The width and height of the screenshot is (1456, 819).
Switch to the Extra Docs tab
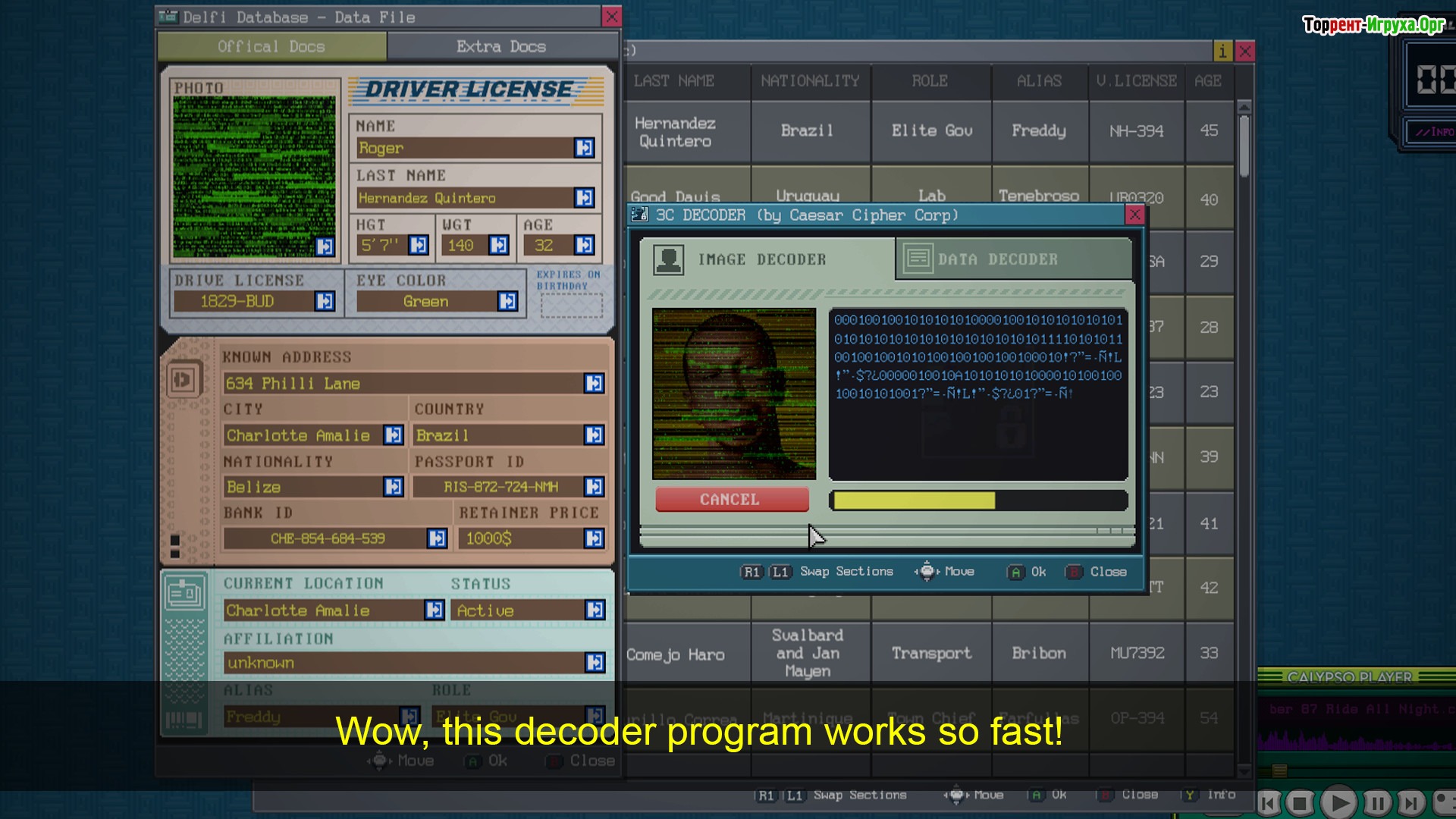[x=501, y=47]
